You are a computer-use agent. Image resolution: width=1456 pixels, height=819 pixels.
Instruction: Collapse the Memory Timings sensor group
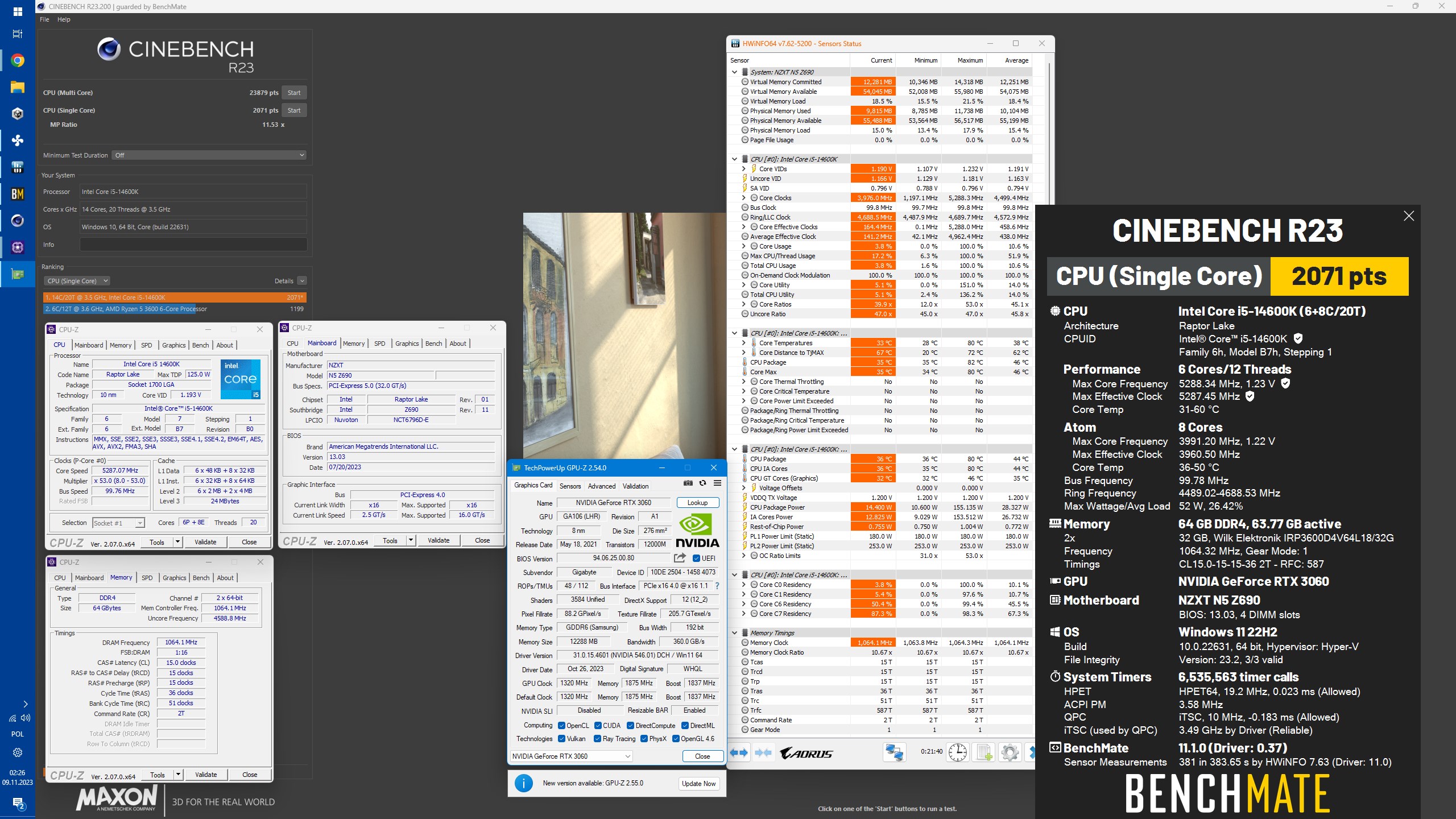pyautogui.click(x=734, y=633)
